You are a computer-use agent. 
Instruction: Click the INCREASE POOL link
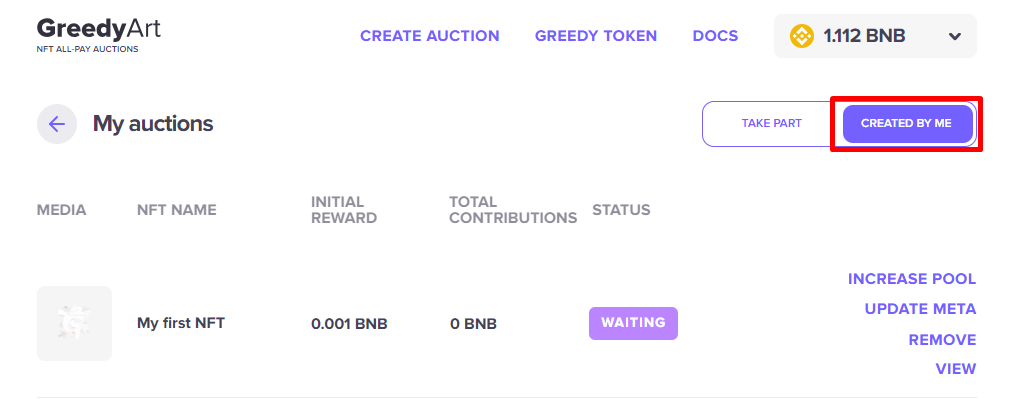pyautogui.click(x=911, y=279)
